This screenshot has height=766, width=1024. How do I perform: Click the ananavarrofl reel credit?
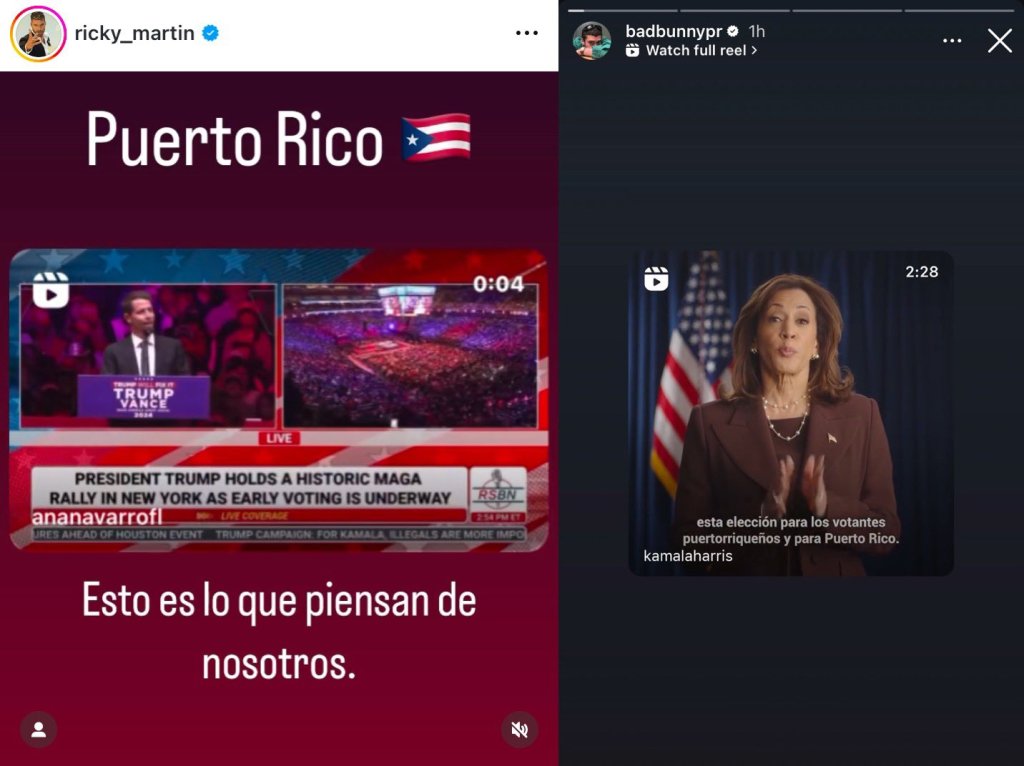97,517
